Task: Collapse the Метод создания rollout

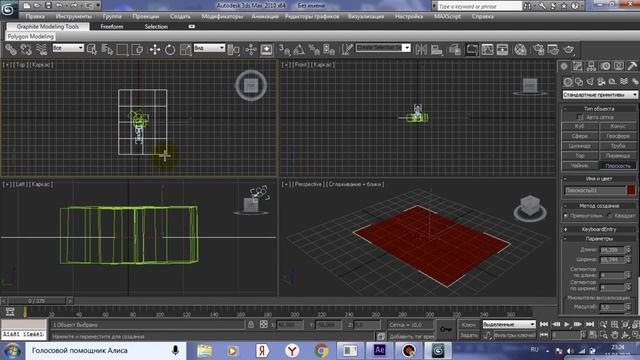Action: coord(599,206)
